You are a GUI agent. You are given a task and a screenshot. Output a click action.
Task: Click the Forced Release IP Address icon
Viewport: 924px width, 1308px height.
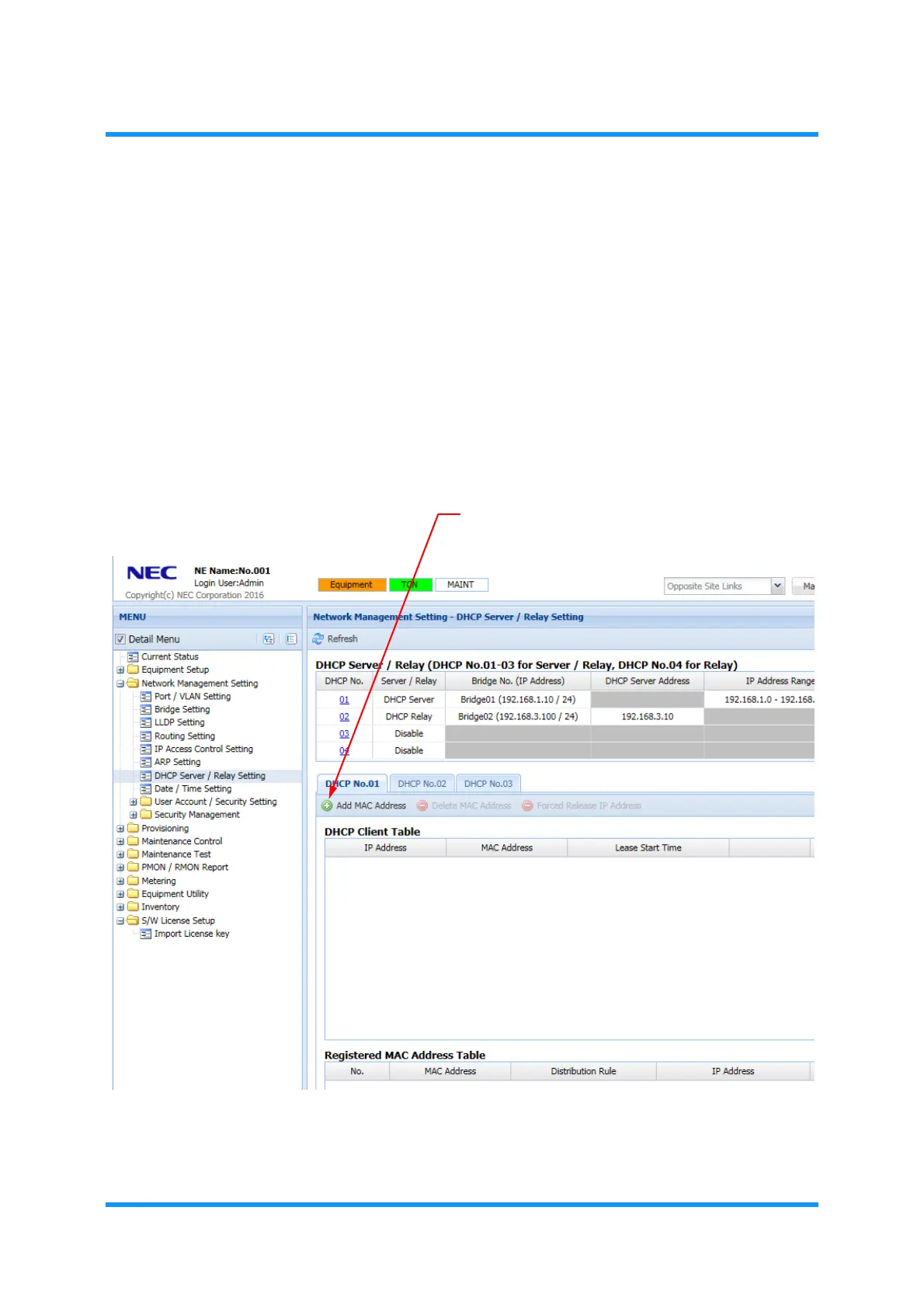tap(527, 805)
